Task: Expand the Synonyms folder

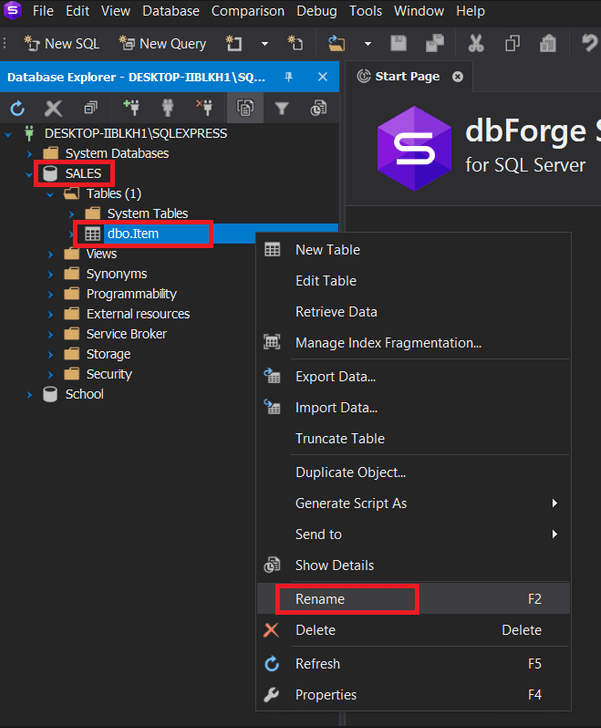Action: 50,274
